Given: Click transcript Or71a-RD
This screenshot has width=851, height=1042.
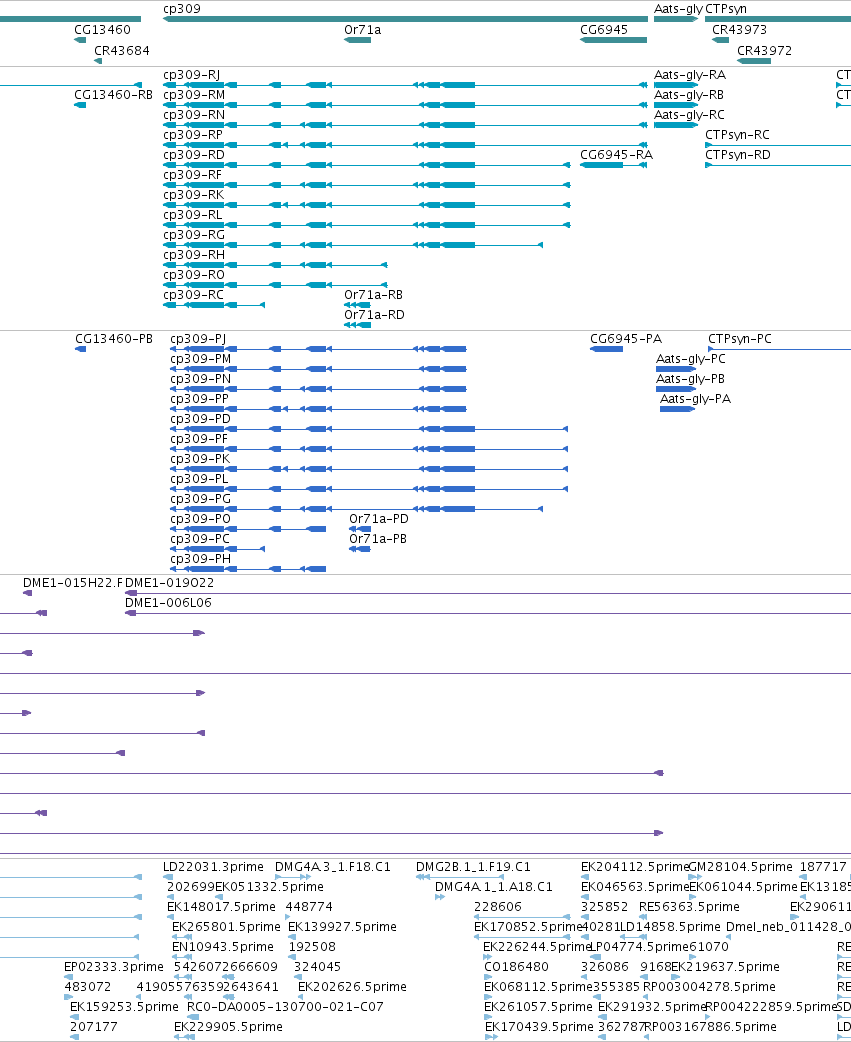Looking at the screenshot, I should (374, 314).
